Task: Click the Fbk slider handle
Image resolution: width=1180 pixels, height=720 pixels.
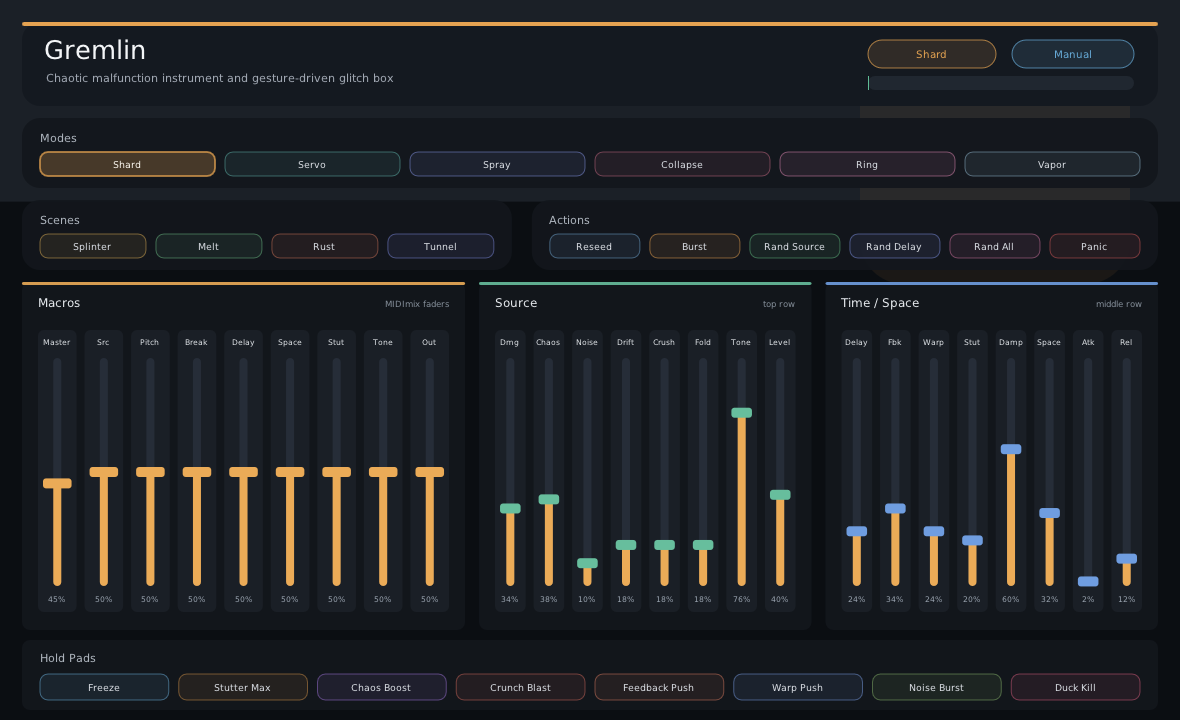Action: coord(895,509)
